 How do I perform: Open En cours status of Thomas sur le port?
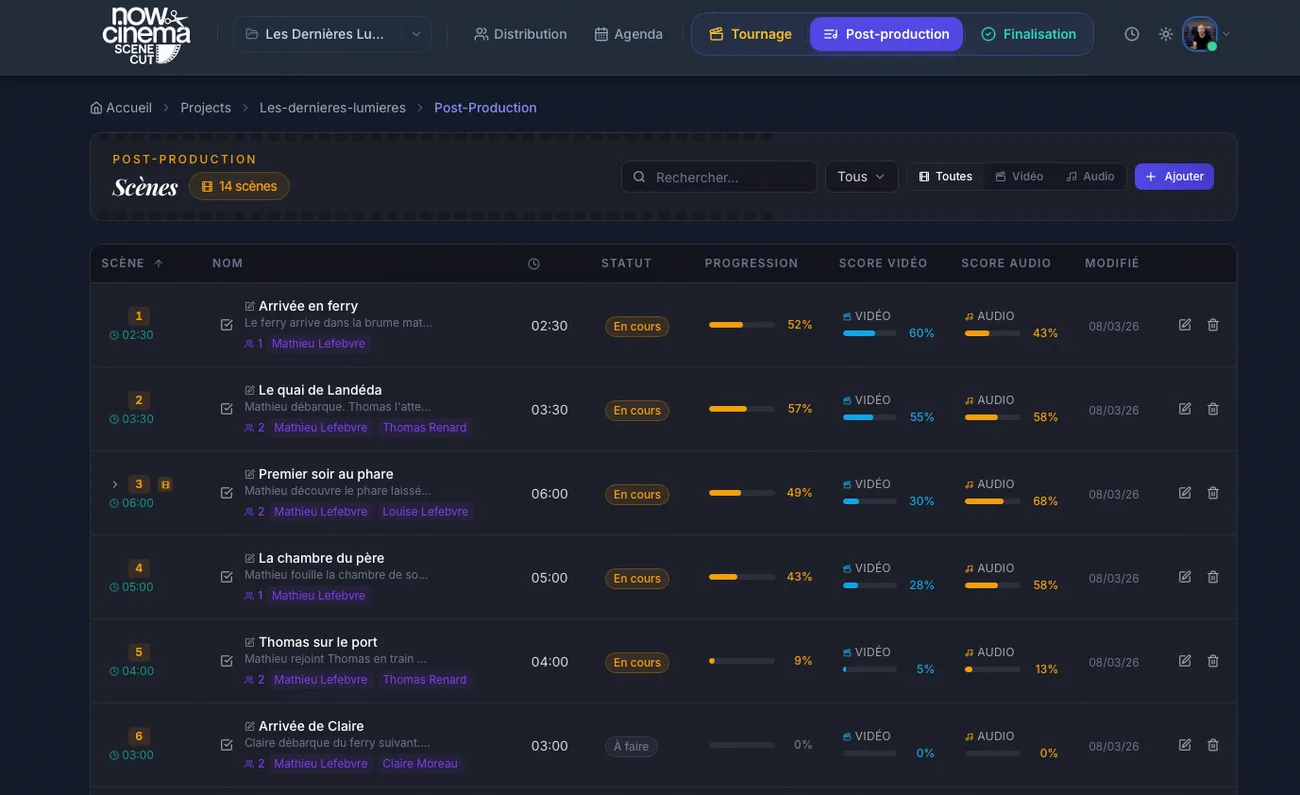[x=637, y=662]
